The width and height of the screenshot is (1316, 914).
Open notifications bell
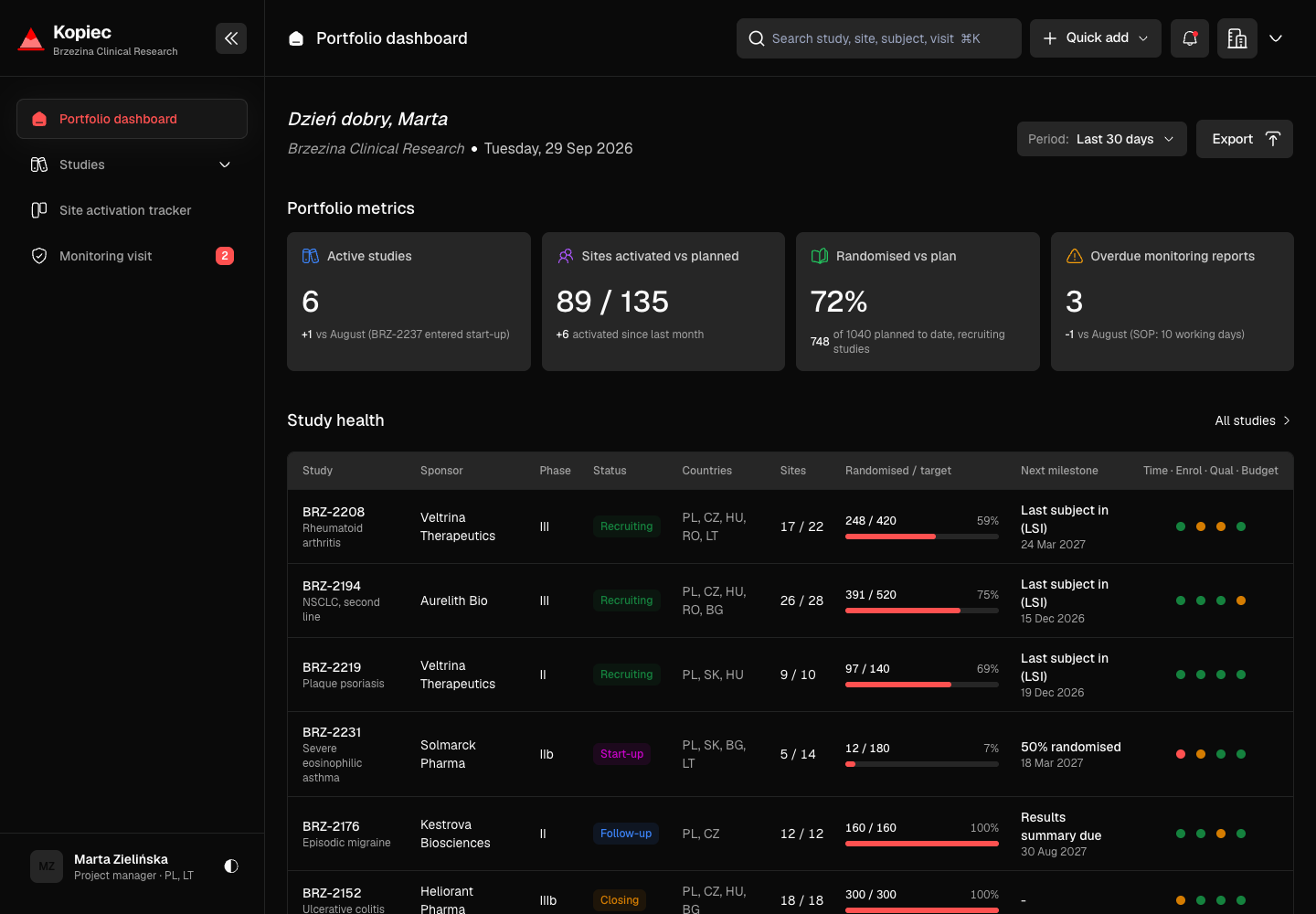1190,38
